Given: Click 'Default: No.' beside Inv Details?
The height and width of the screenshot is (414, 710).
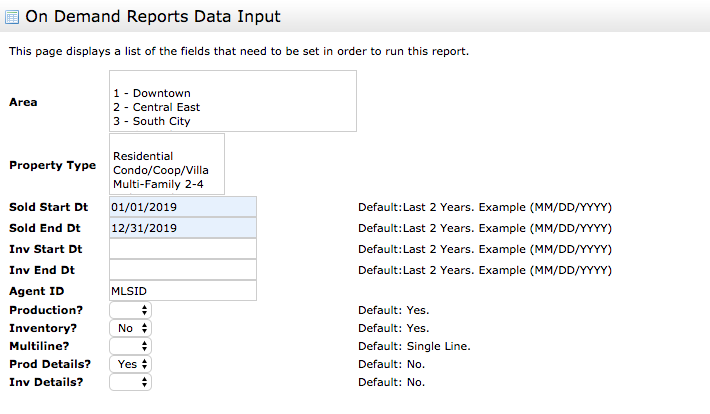Looking at the screenshot, I should click(391, 382).
